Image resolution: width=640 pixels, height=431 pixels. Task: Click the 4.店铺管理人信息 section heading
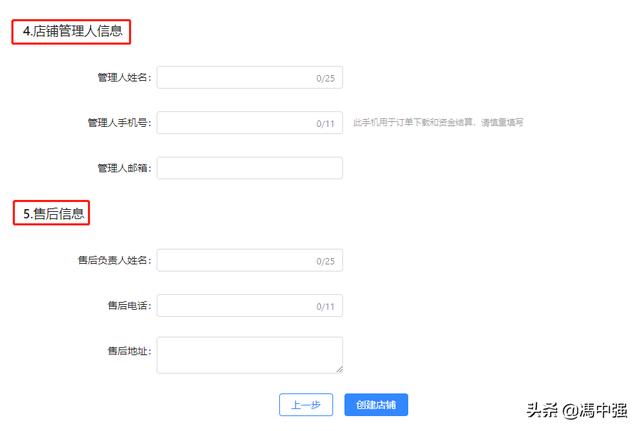pos(72,31)
